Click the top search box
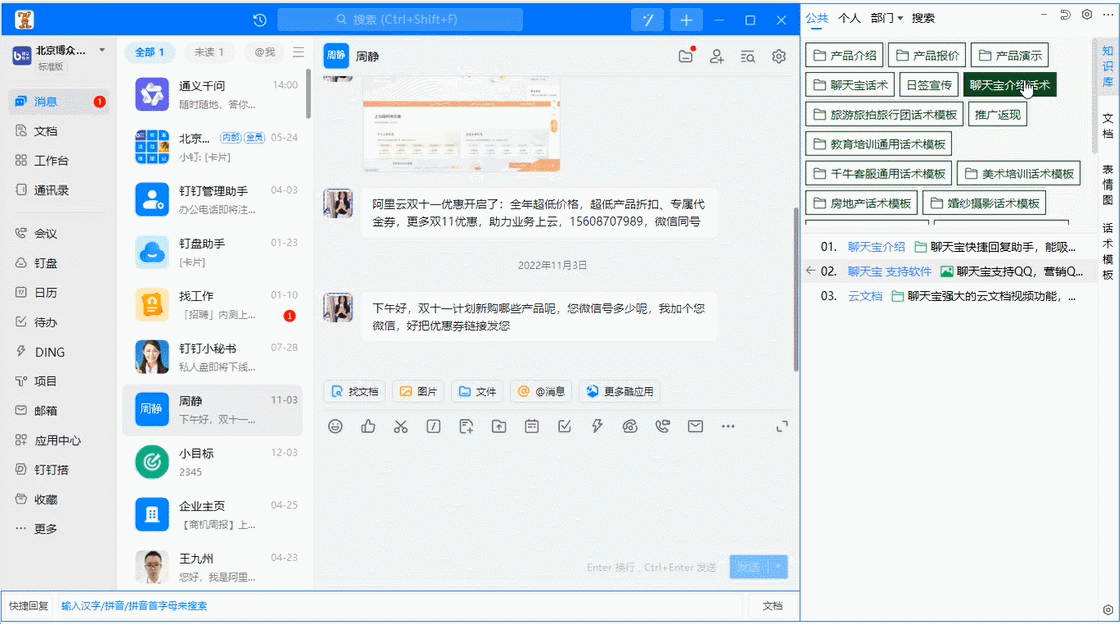The image size is (1120, 624). pyautogui.click(x=400, y=20)
